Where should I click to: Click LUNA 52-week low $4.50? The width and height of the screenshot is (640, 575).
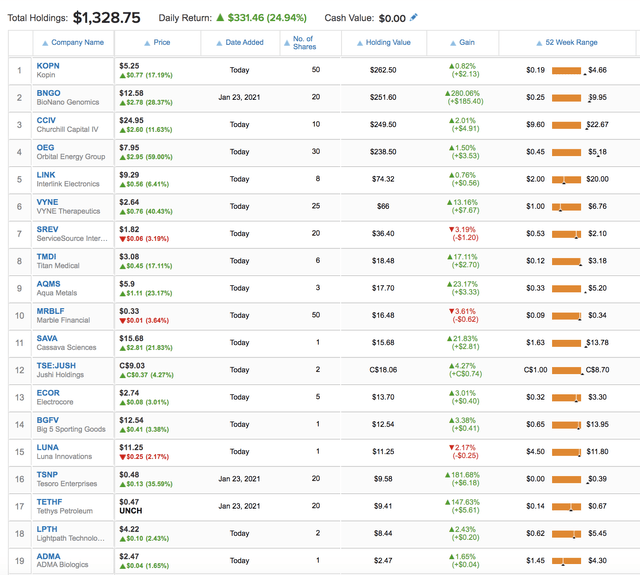tap(536, 451)
